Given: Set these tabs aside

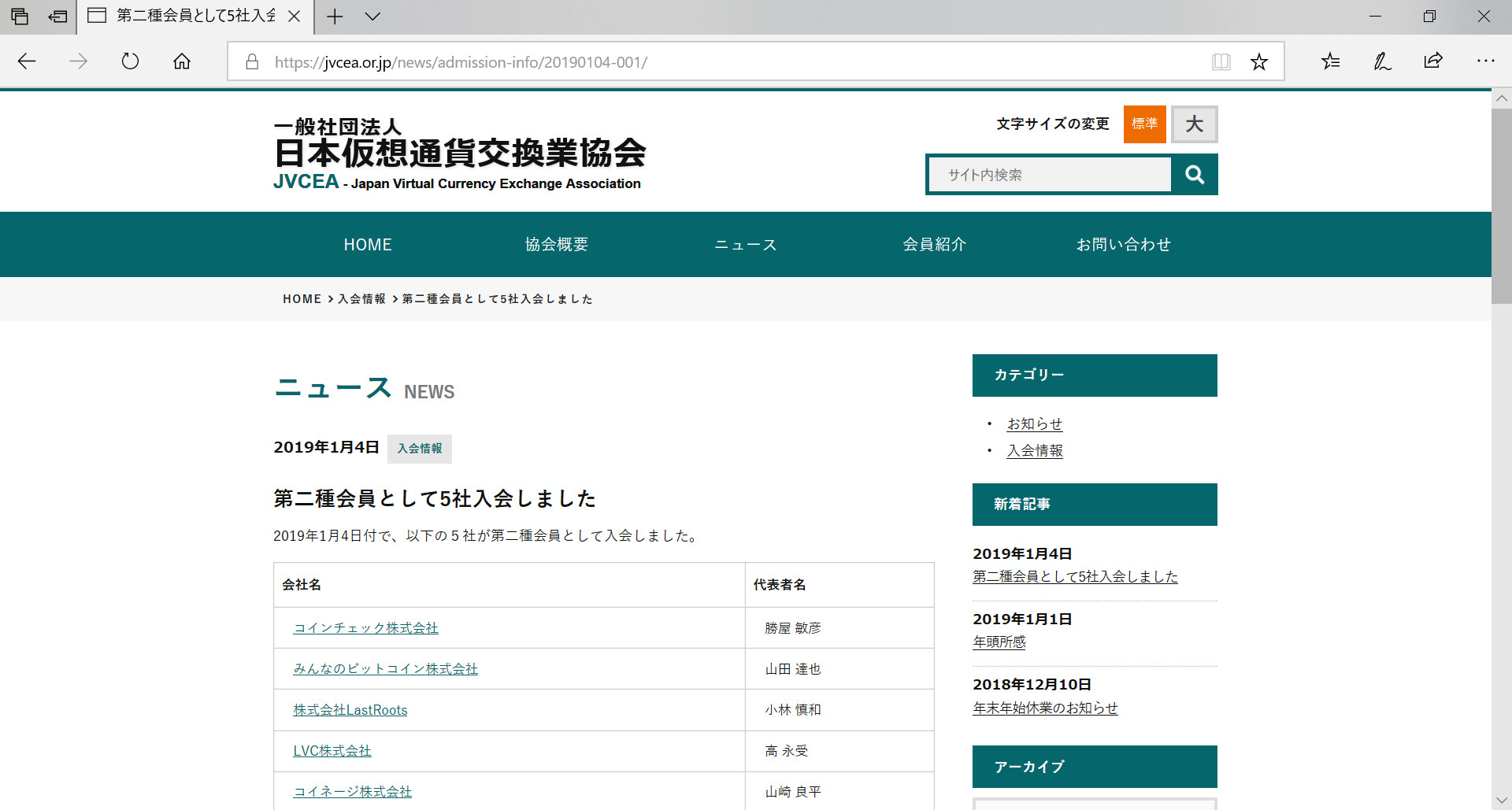Looking at the screenshot, I should (57, 17).
